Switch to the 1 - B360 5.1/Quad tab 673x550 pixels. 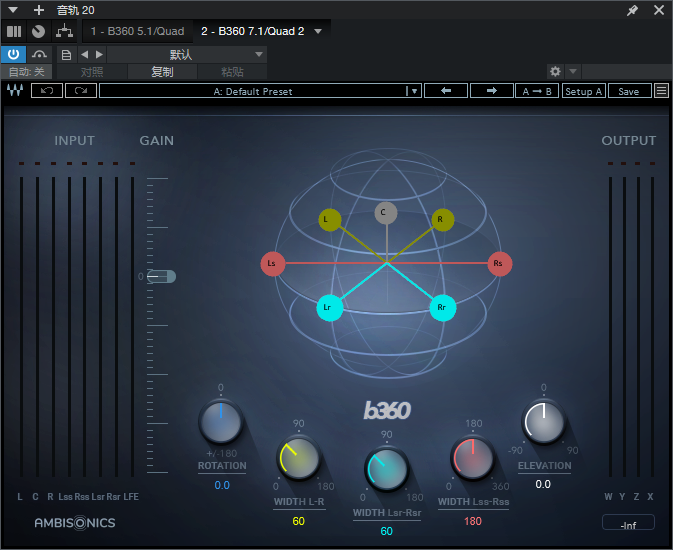coord(137,31)
